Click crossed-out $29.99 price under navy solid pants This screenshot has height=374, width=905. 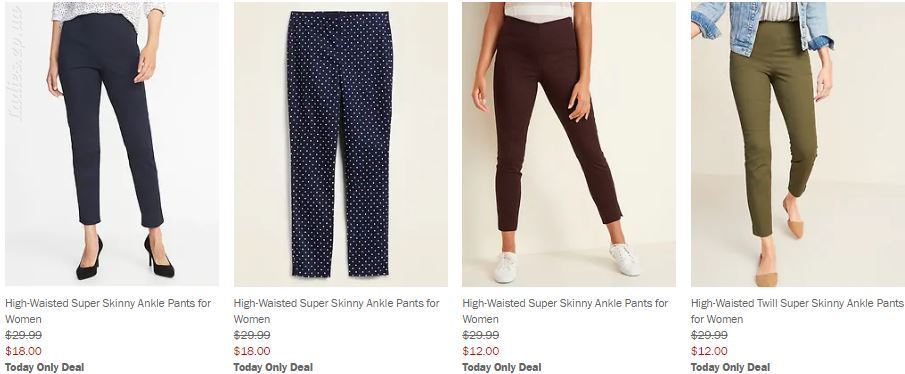23,335
